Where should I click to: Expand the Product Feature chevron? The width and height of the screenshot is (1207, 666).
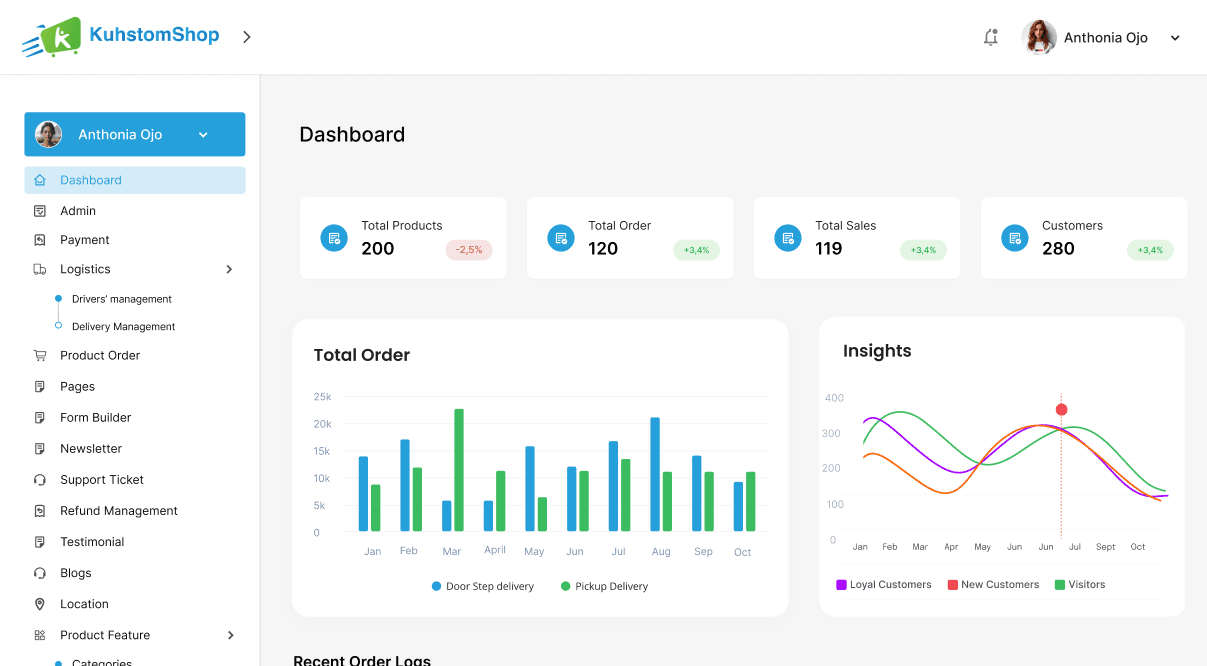coord(230,635)
